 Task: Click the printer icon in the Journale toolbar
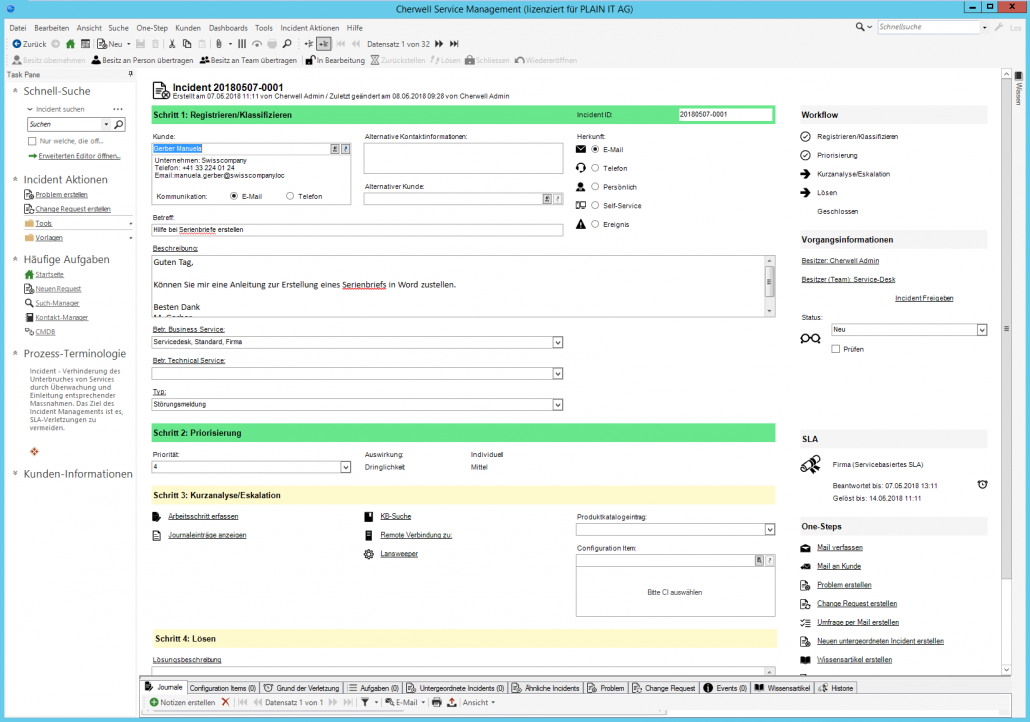click(437, 702)
